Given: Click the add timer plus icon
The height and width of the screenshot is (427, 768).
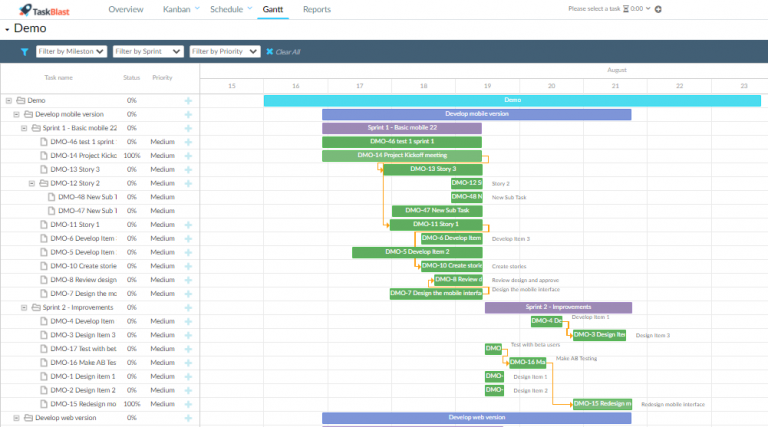Looking at the screenshot, I should tap(658, 9).
